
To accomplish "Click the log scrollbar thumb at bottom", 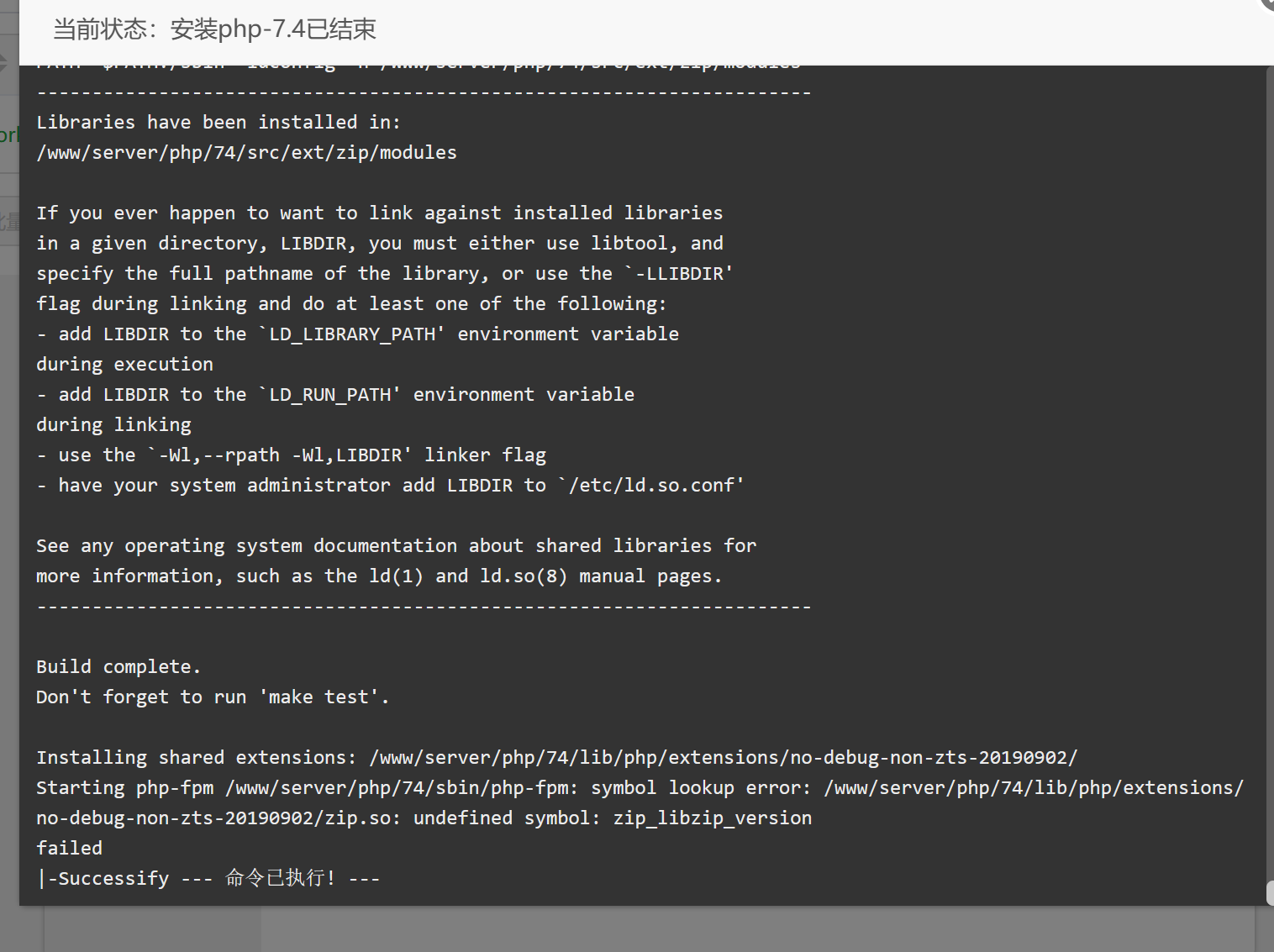I will point(1270,892).
